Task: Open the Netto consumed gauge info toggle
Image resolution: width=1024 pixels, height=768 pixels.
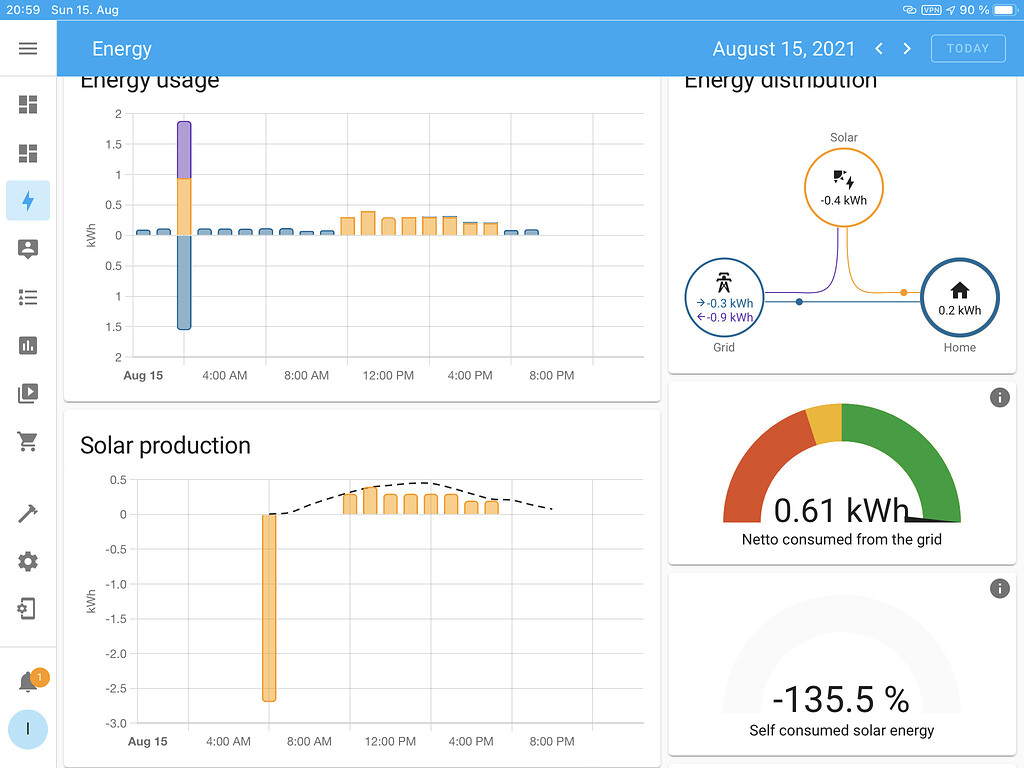Action: 999,397
